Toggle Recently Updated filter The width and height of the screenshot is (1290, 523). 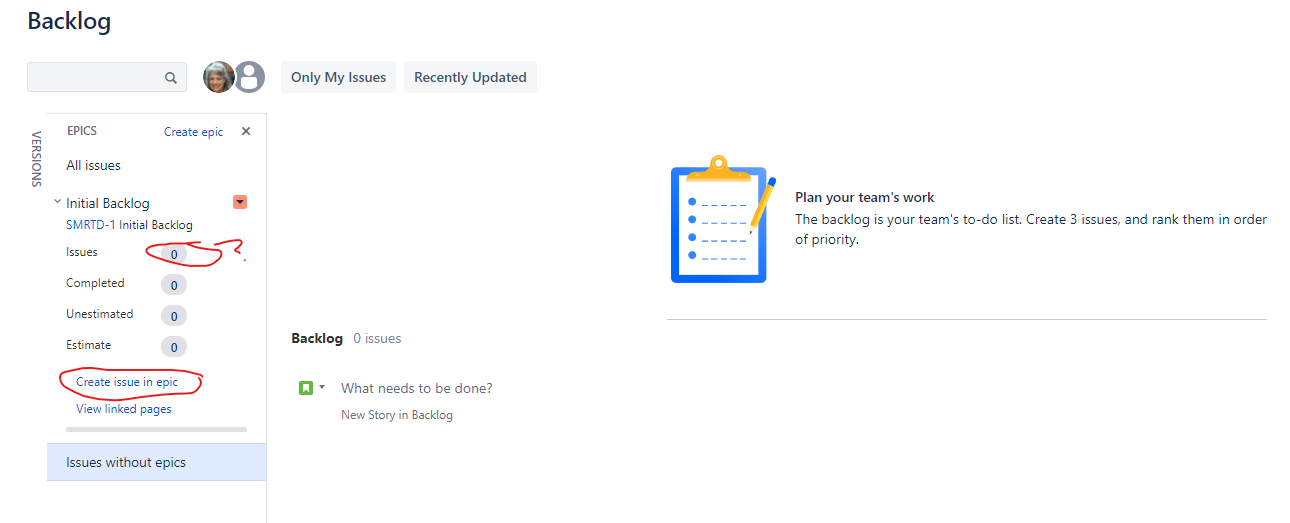pyautogui.click(x=470, y=77)
